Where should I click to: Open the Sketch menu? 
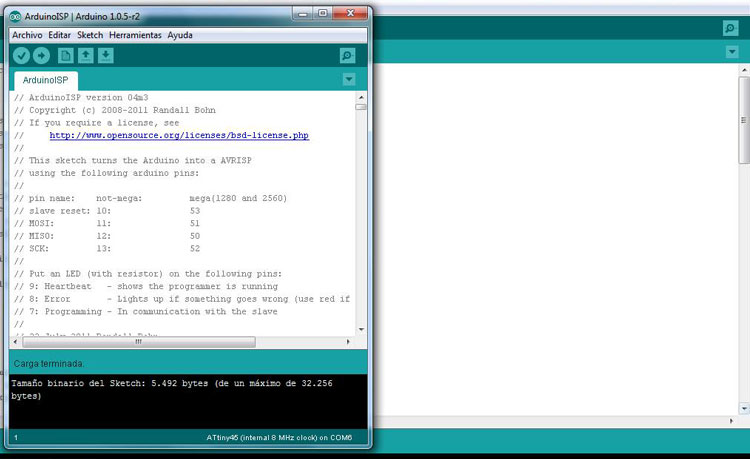tap(90, 35)
